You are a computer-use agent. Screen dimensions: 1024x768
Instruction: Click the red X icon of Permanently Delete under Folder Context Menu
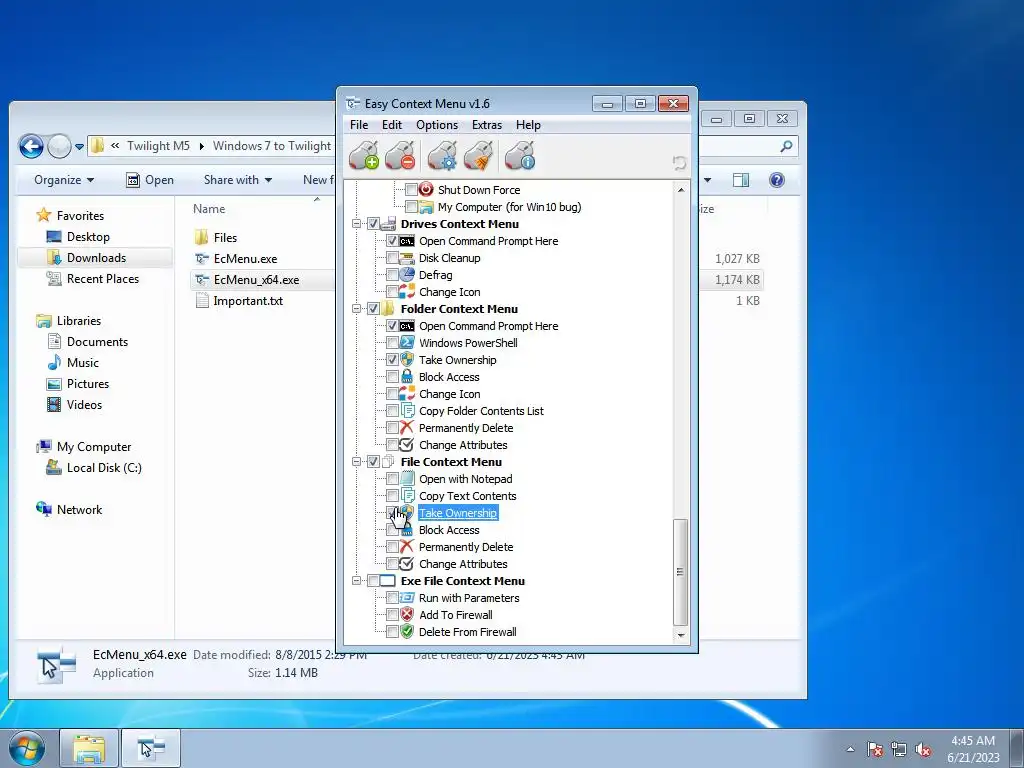407,428
